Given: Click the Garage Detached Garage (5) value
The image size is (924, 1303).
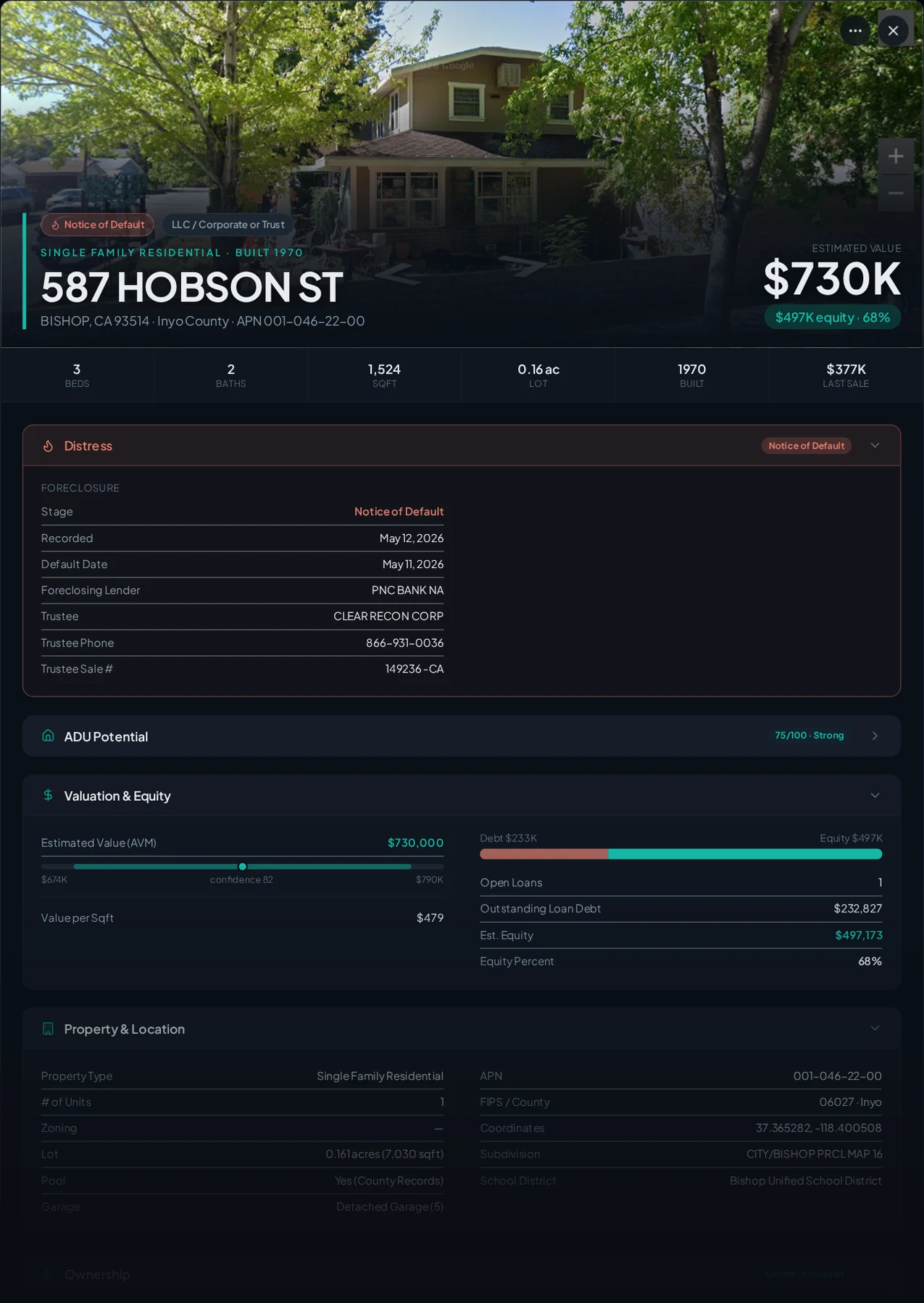Looking at the screenshot, I should 389,1207.
